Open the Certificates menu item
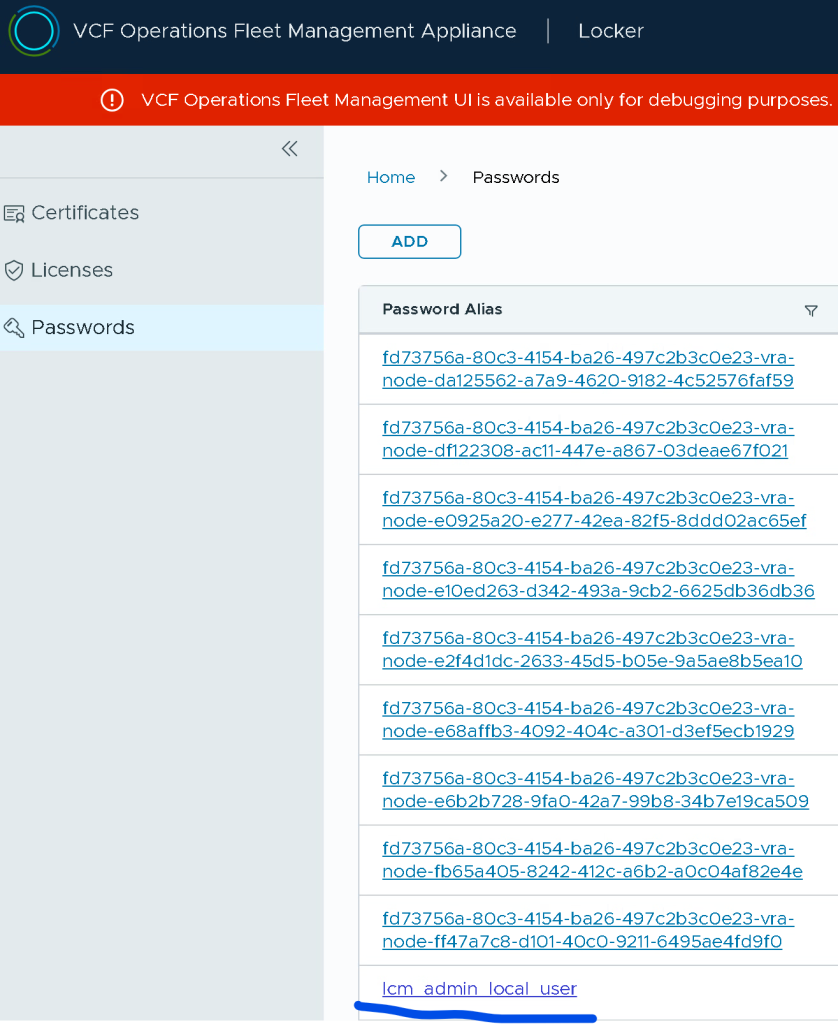Screen dimensions: 838x1024 click(85, 213)
